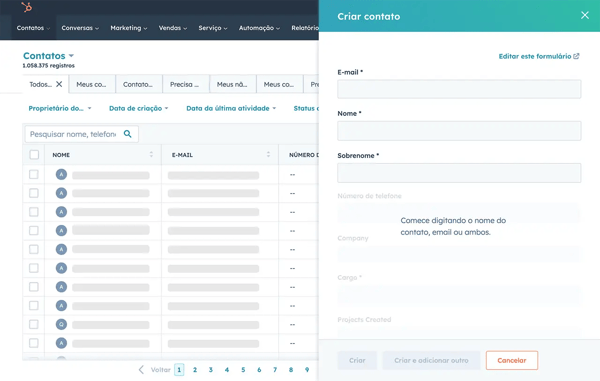This screenshot has width=600, height=381.
Task: Close the Todos tab with X
Action: coord(59,84)
